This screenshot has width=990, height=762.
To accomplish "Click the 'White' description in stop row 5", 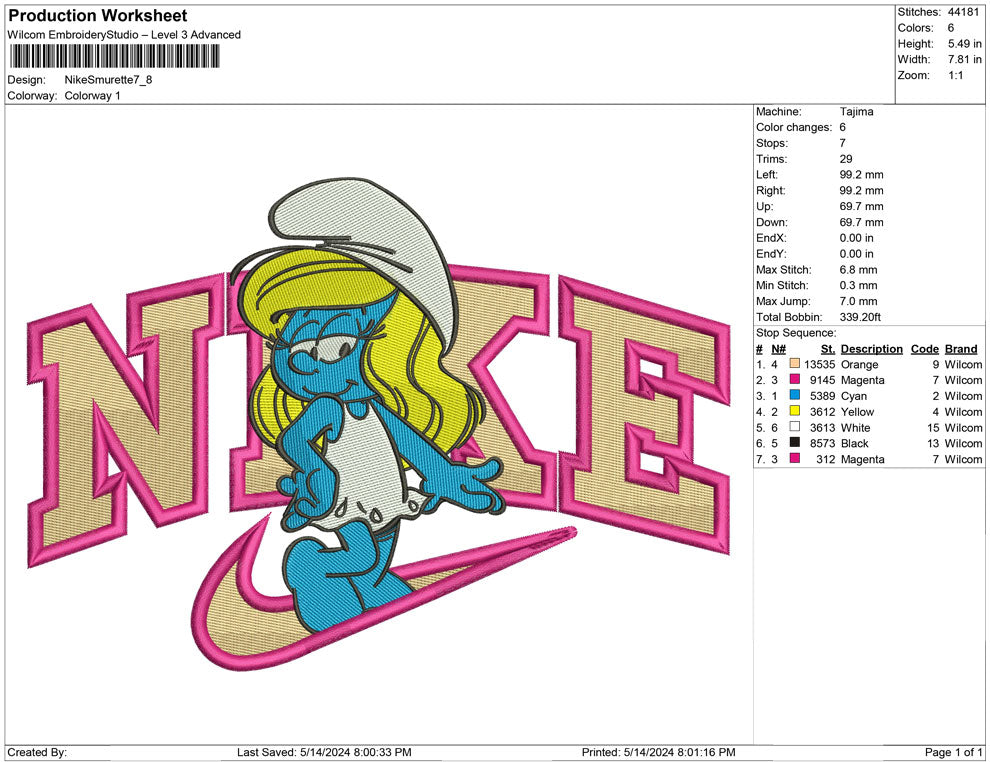I will tap(856, 427).
